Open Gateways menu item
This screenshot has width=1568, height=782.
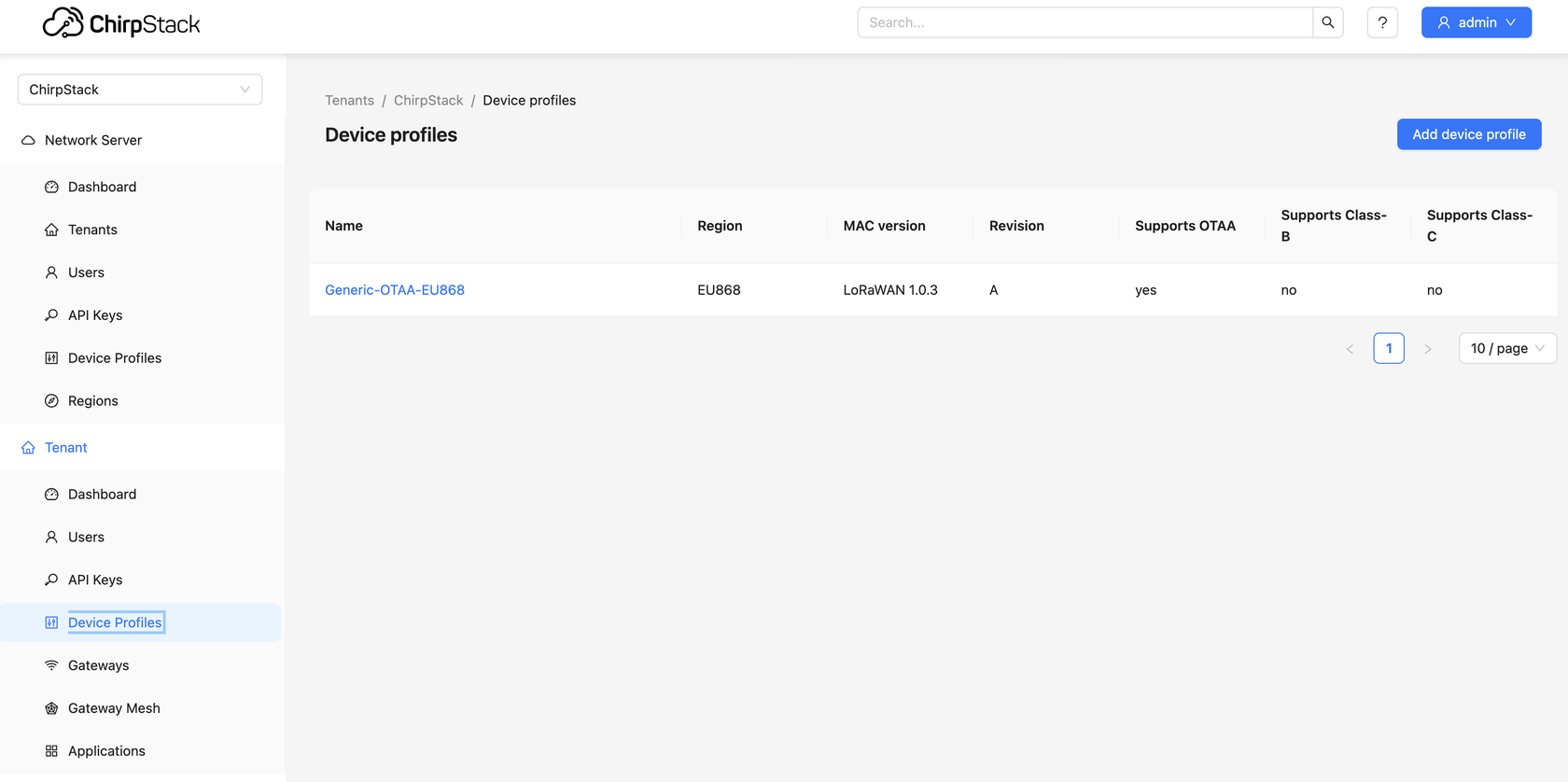142,665
